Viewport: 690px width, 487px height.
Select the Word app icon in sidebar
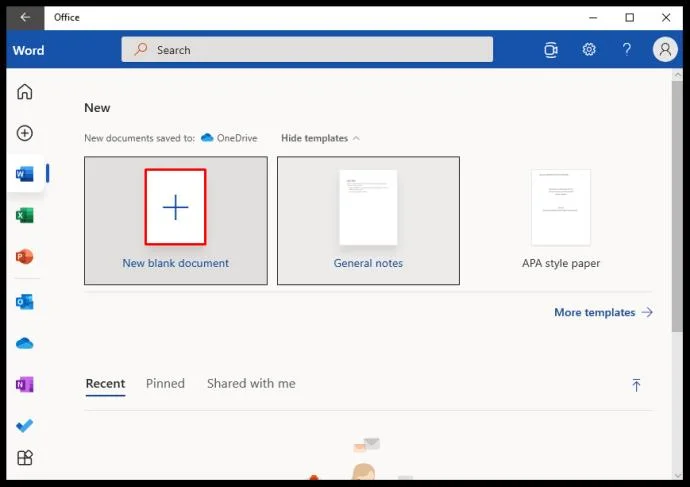(25, 174)
